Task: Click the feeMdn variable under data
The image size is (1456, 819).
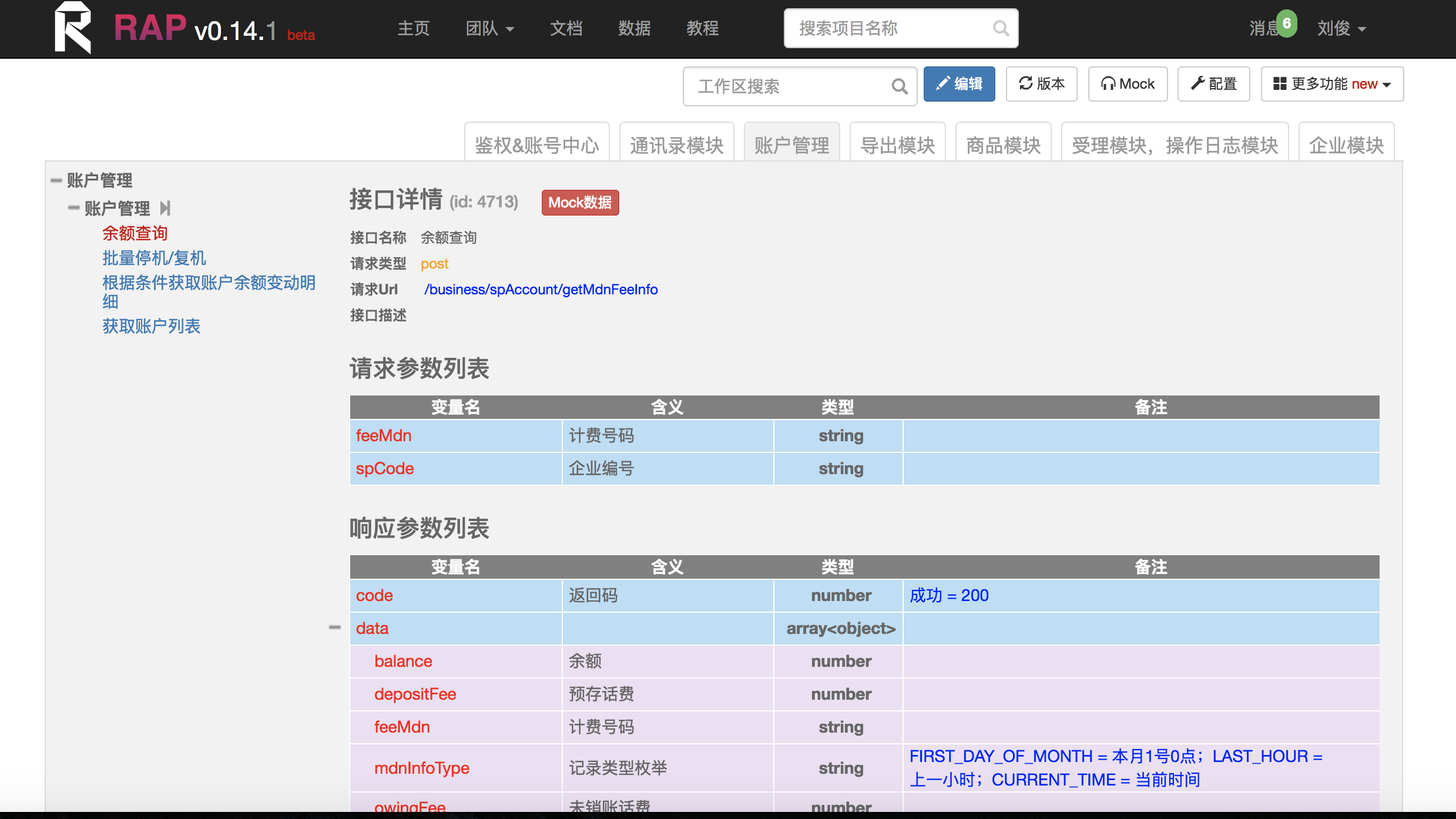Action: pos(402,727)
